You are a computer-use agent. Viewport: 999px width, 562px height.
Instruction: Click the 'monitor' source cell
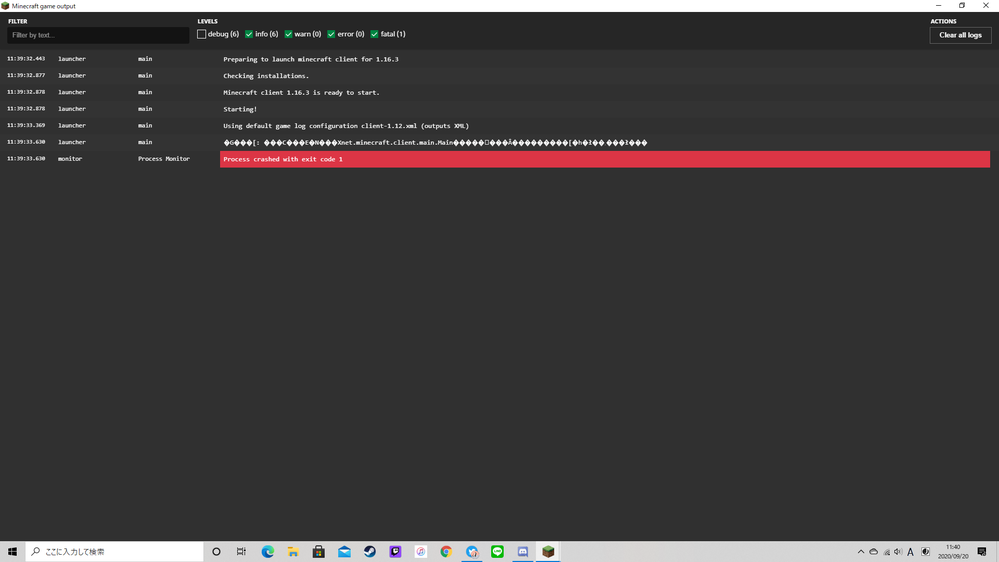point(70,159)
